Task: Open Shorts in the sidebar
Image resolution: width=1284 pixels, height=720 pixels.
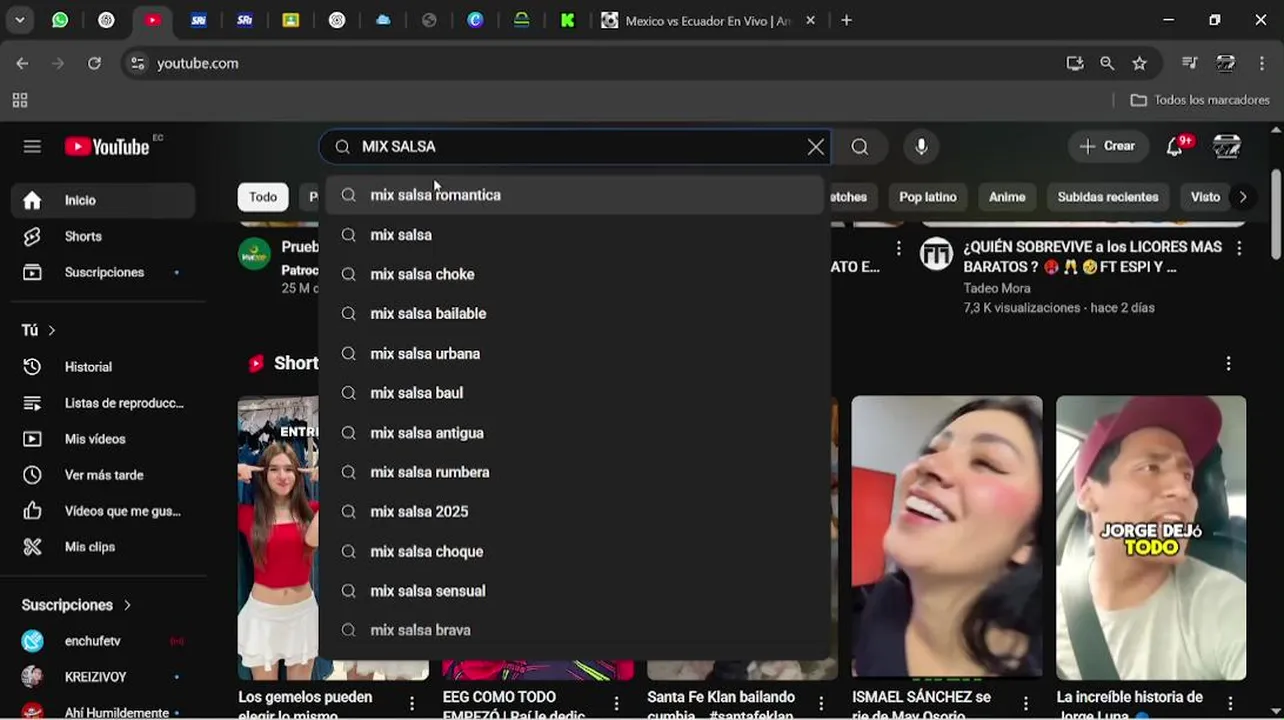Action: point(103,236)
